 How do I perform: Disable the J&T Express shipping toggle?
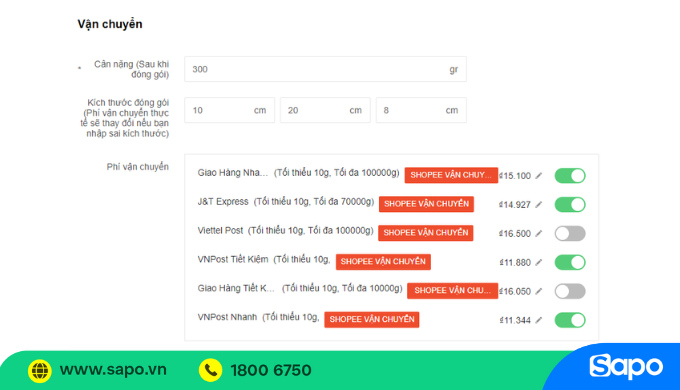(x=570, y=204)
